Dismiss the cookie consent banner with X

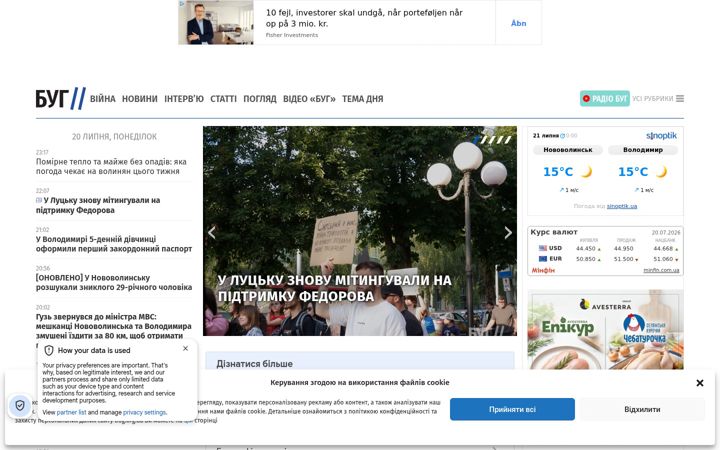(x=699, y=383)
